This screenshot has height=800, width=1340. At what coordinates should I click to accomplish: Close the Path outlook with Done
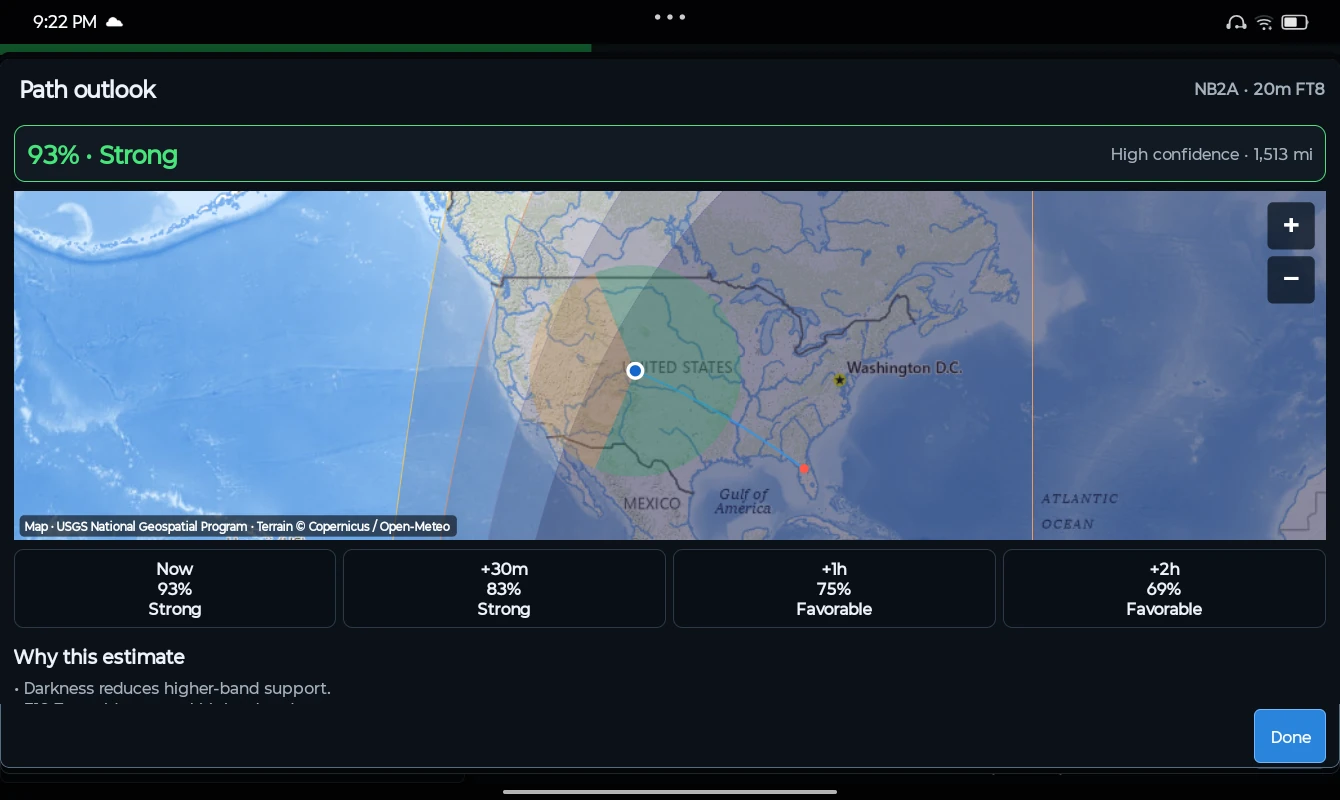[1290, 737]
